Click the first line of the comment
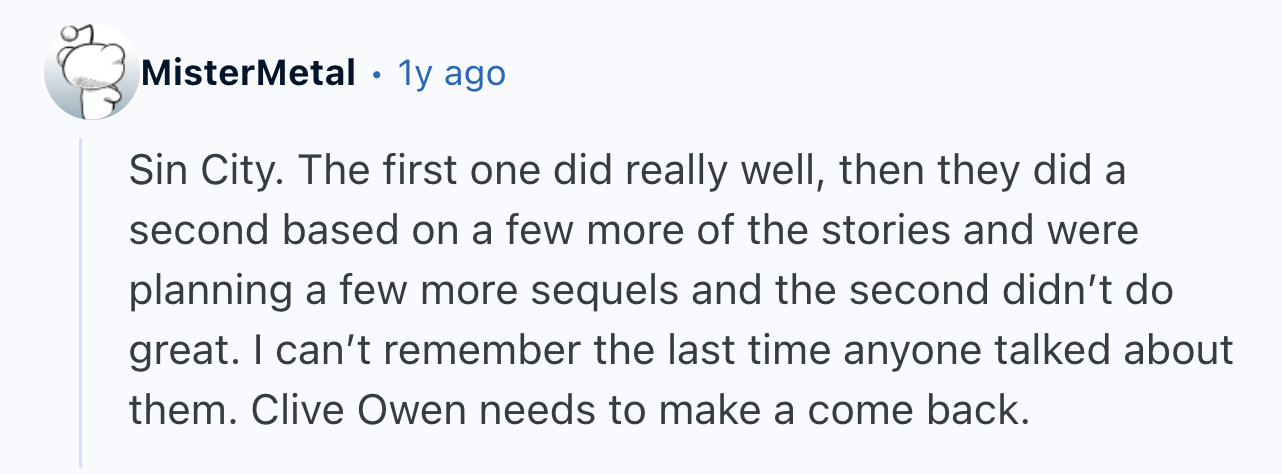 pos(627,173)
